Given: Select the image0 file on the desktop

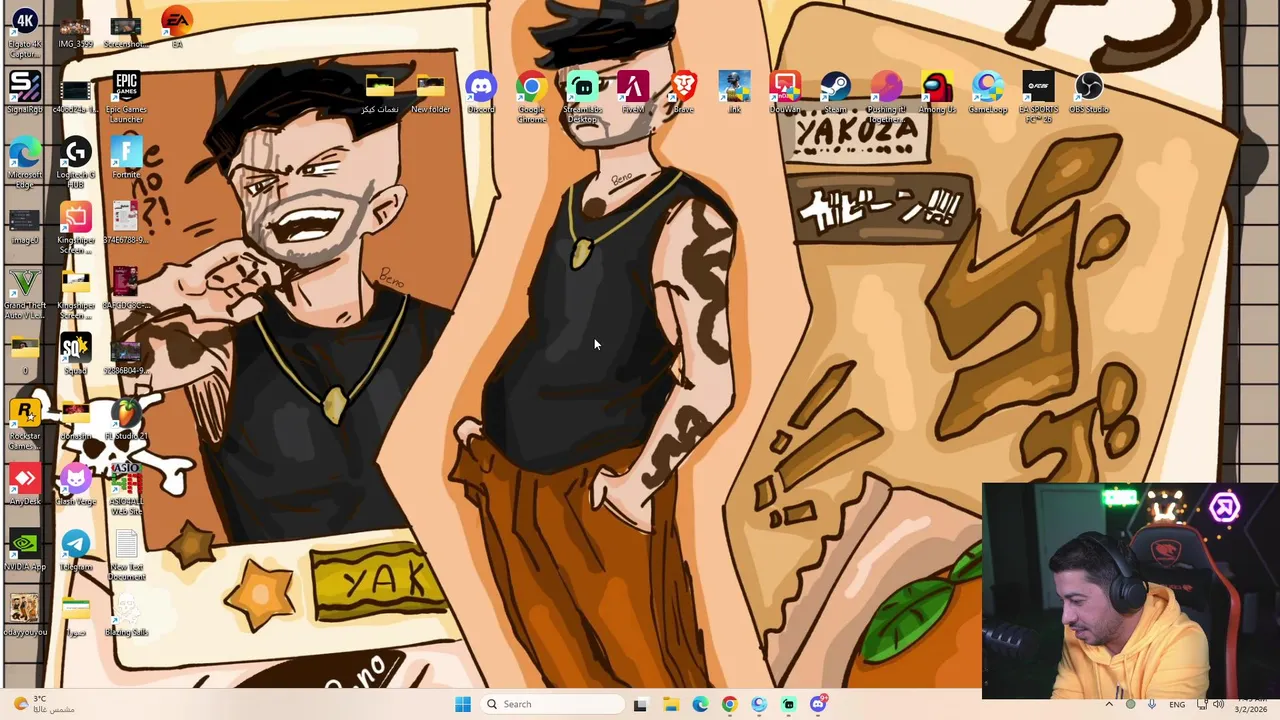Looking at the screenshot, I should [25, 225].
